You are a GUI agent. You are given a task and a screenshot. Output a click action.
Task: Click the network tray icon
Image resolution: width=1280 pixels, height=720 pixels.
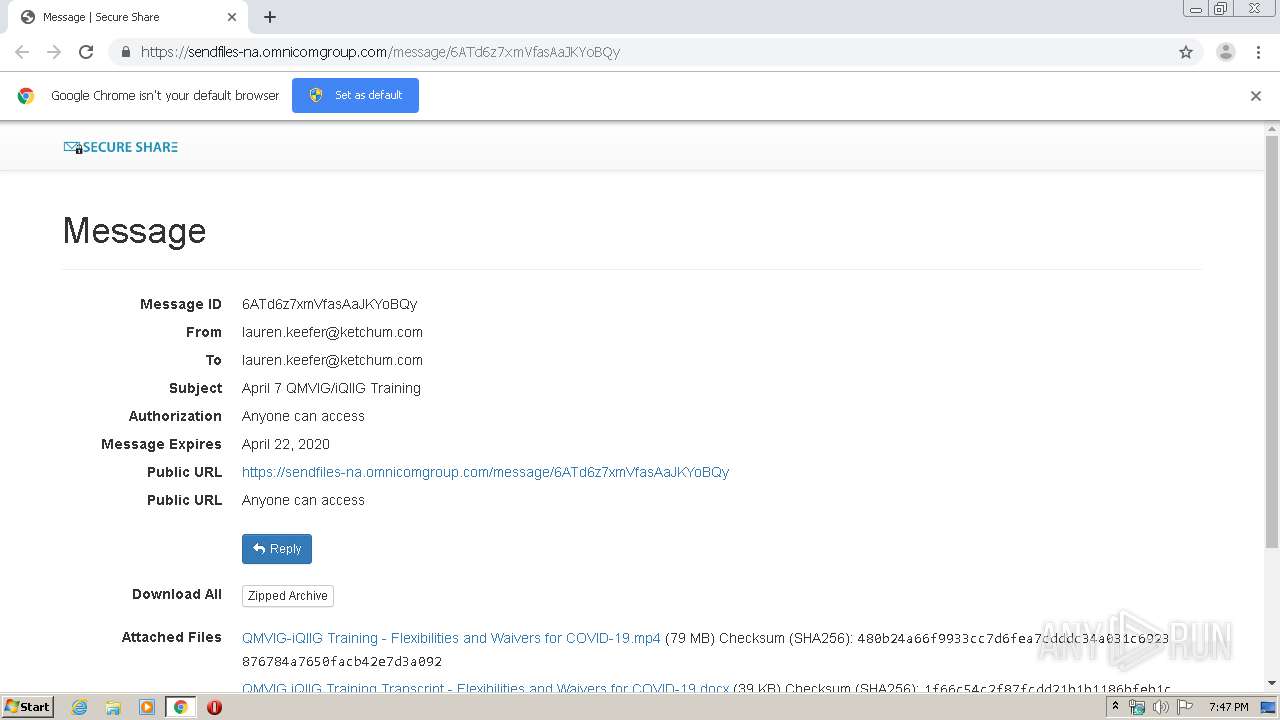point(1137,707)
